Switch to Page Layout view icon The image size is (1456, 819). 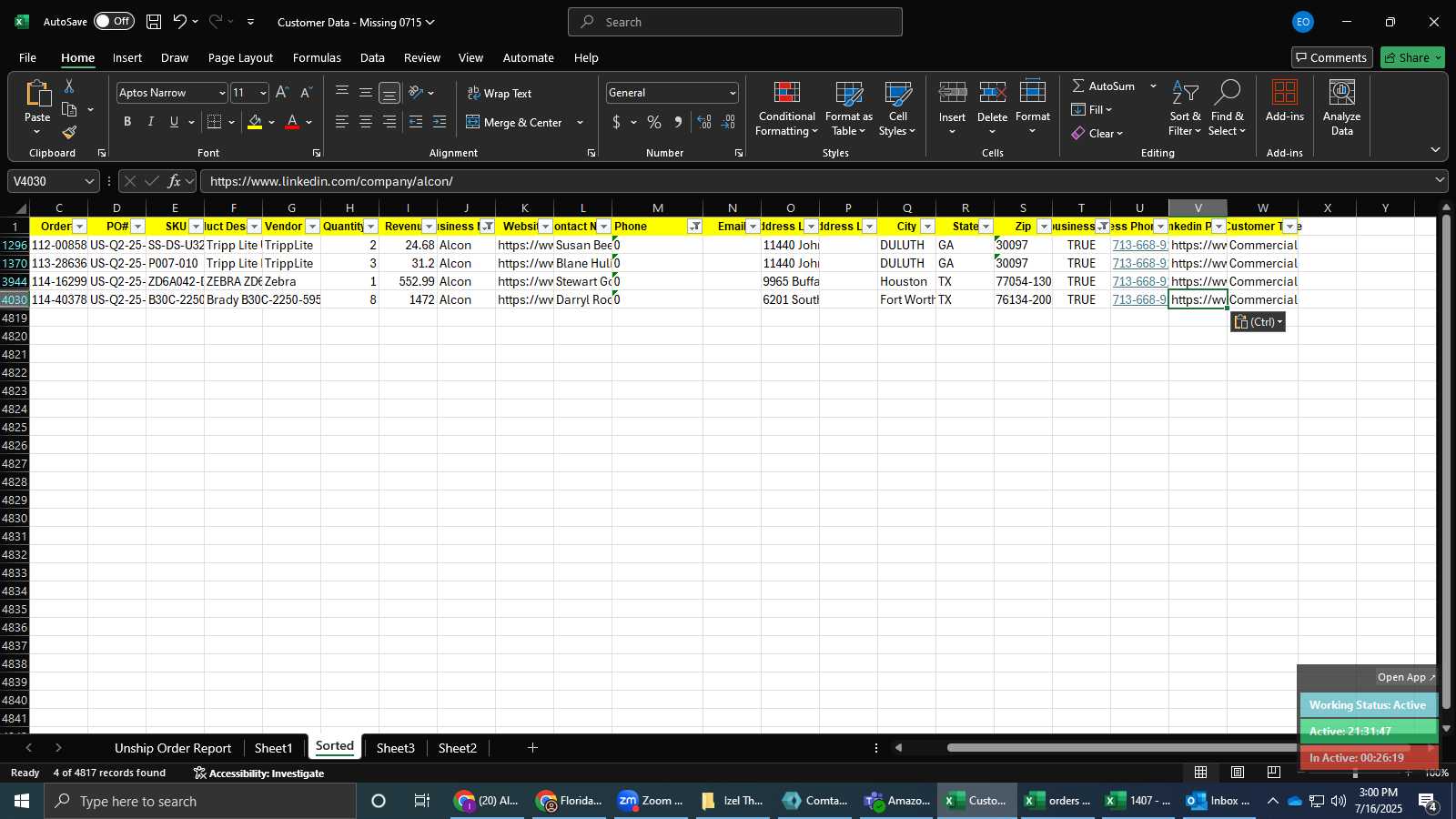pos(1238,773)
